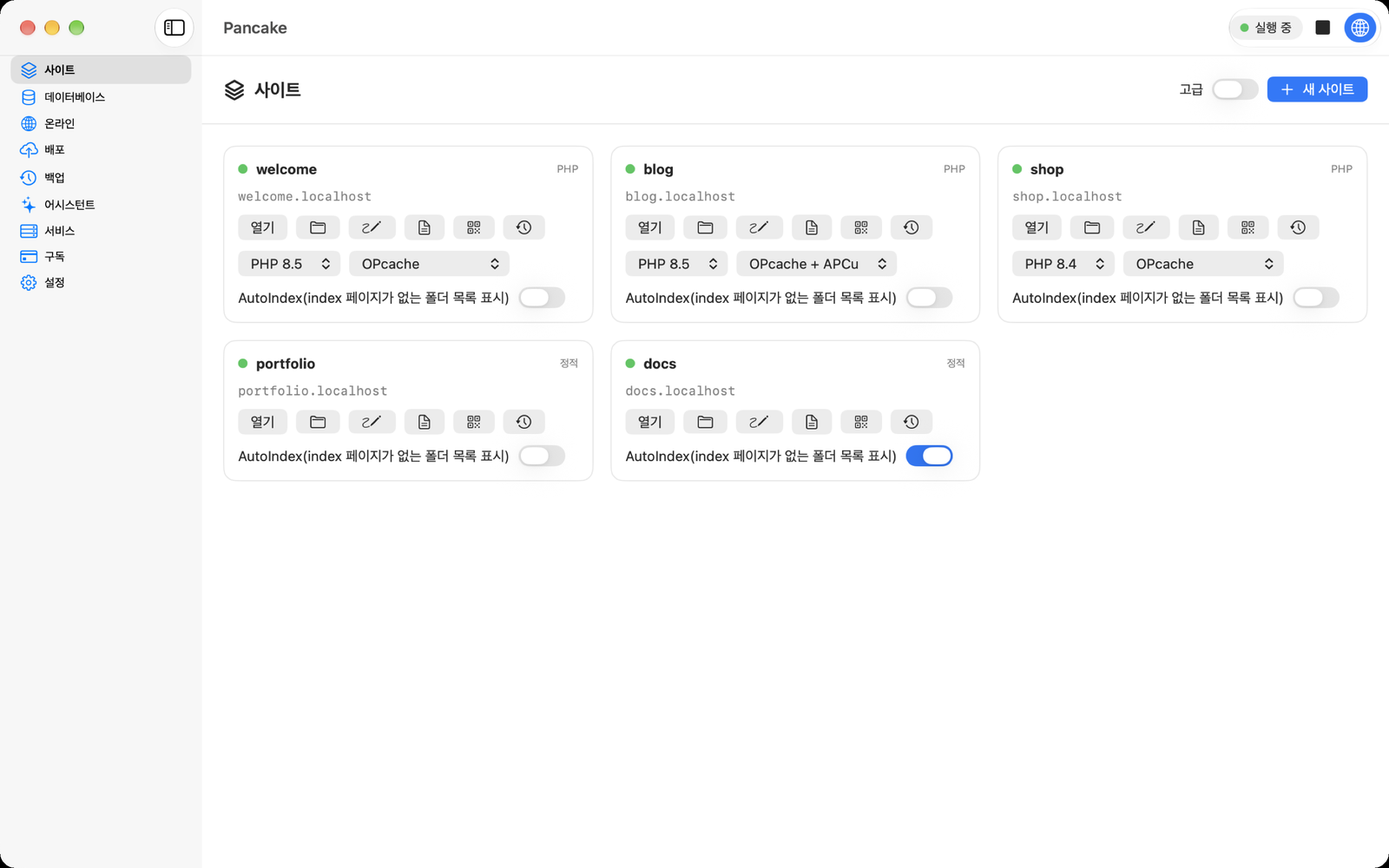
Task: Enable AutoIndex for welcome site
Action: coord(542,298)
